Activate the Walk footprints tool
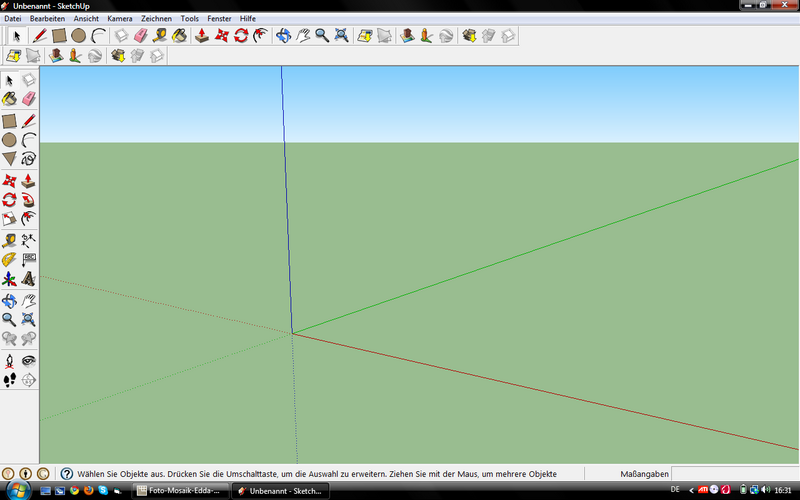The width and height of the screenshot is (800, 500). tap(9, 380)
